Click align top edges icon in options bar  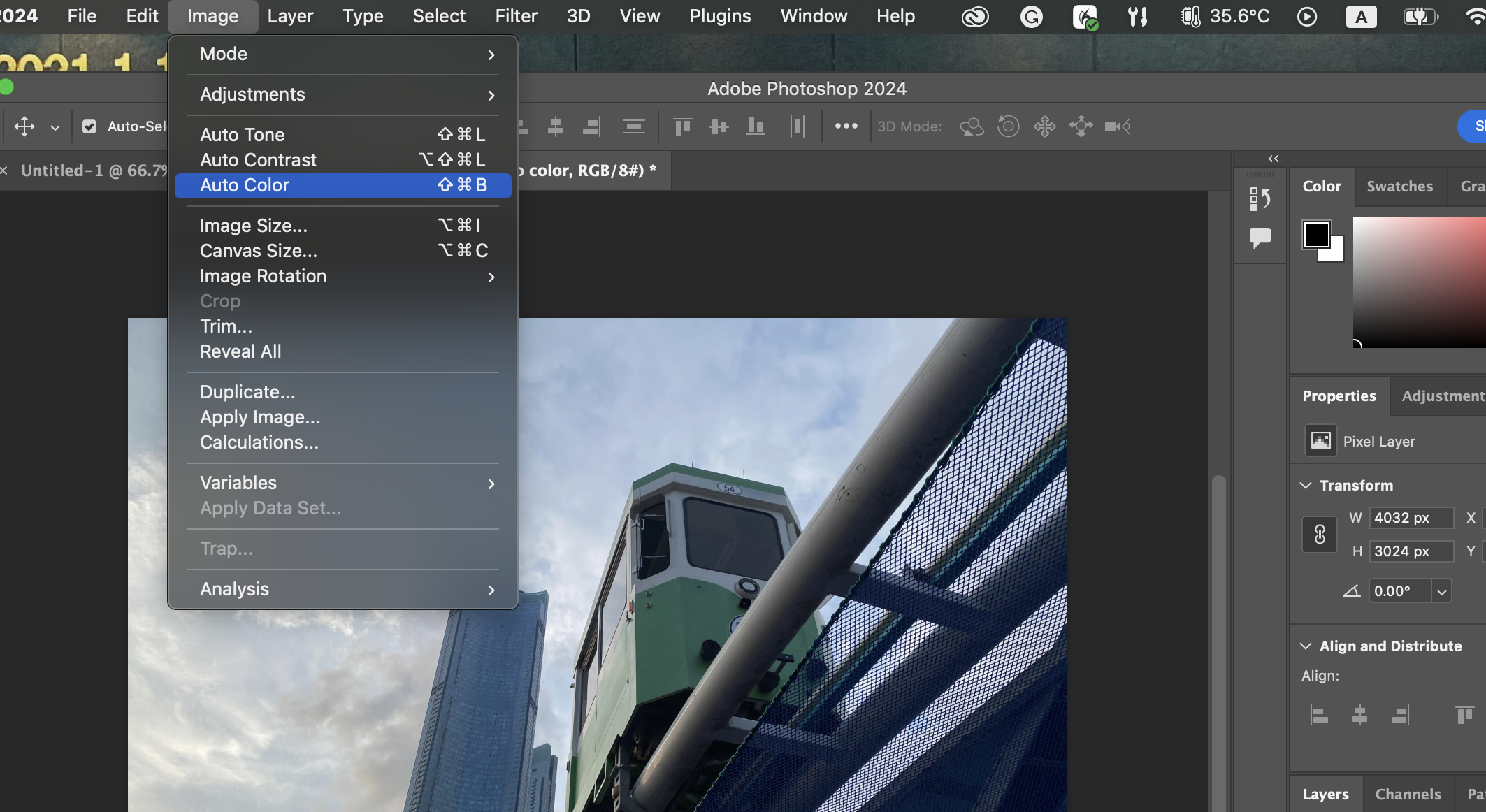coord(682,126)
